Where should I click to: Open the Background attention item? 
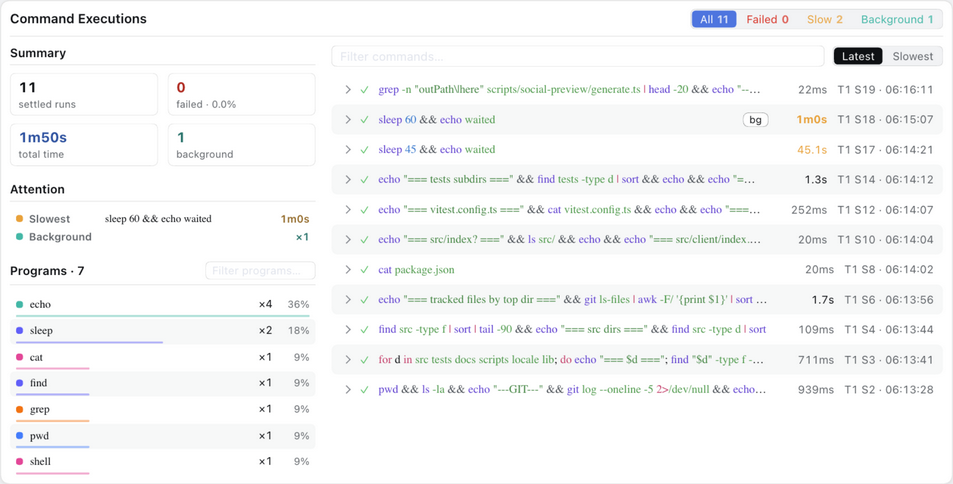[163, 237]
